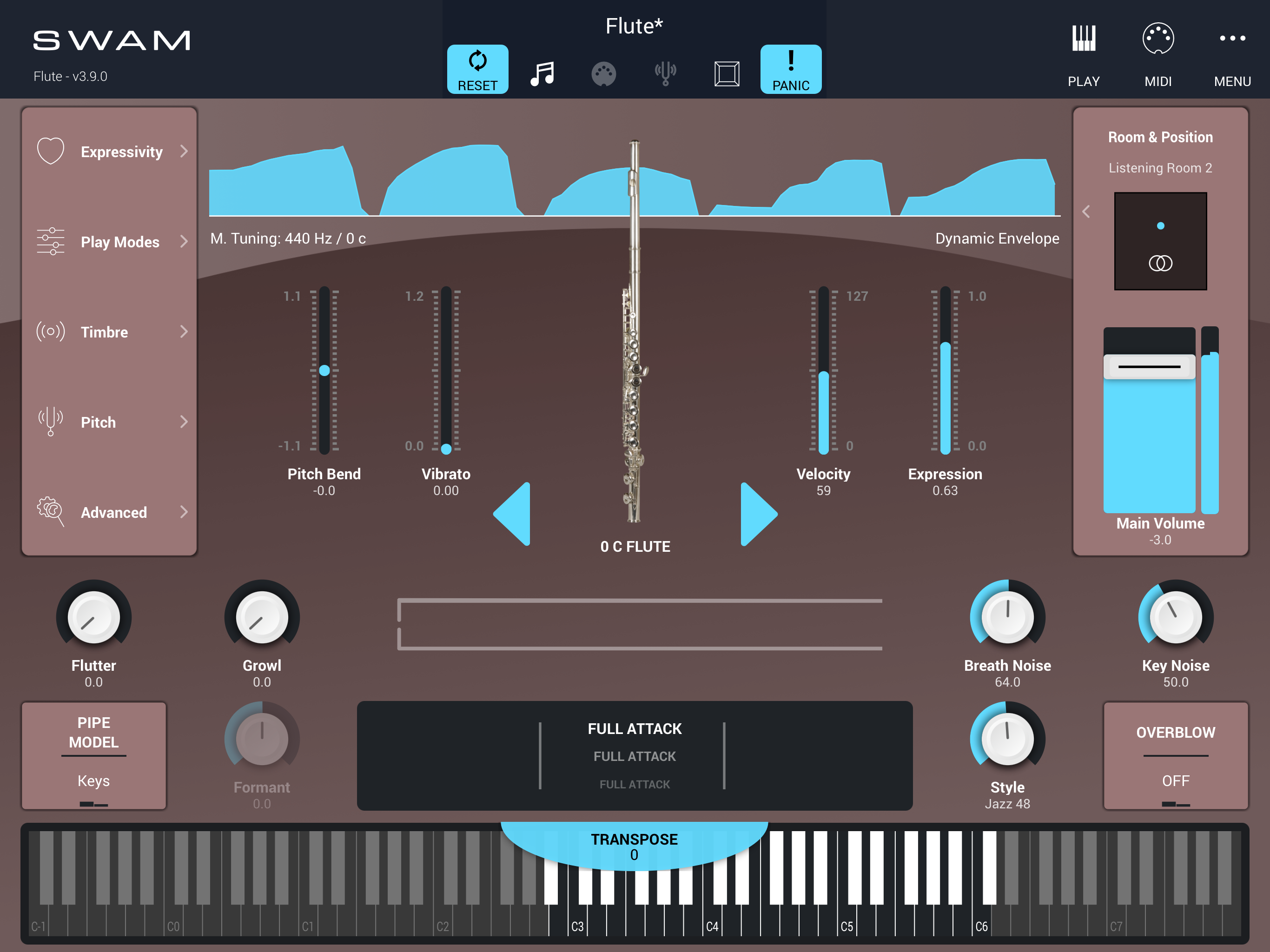1270x952 pixels.
Task: Click the Main Volume fader handle
Action: [1149, 366]
